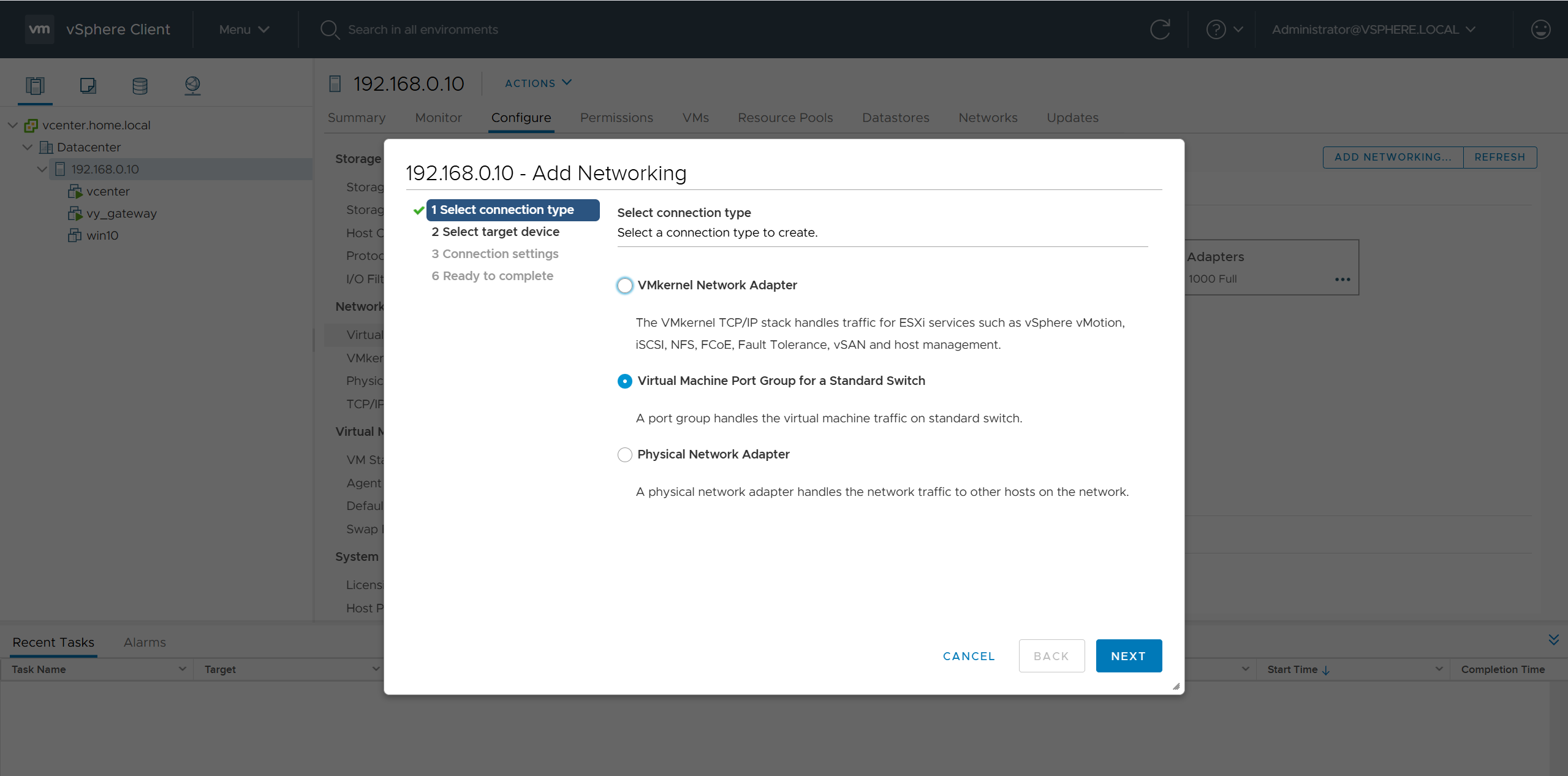Open the VMs and Templates inventory icon
1568x776 pixels.
(x=88, y=85)
